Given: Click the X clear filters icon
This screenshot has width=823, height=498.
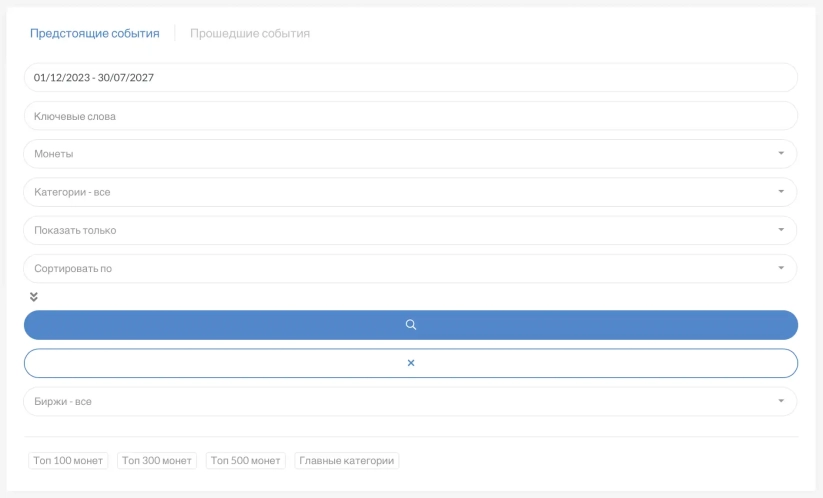Looking at the screenshot, I should [x=410, y=363].
